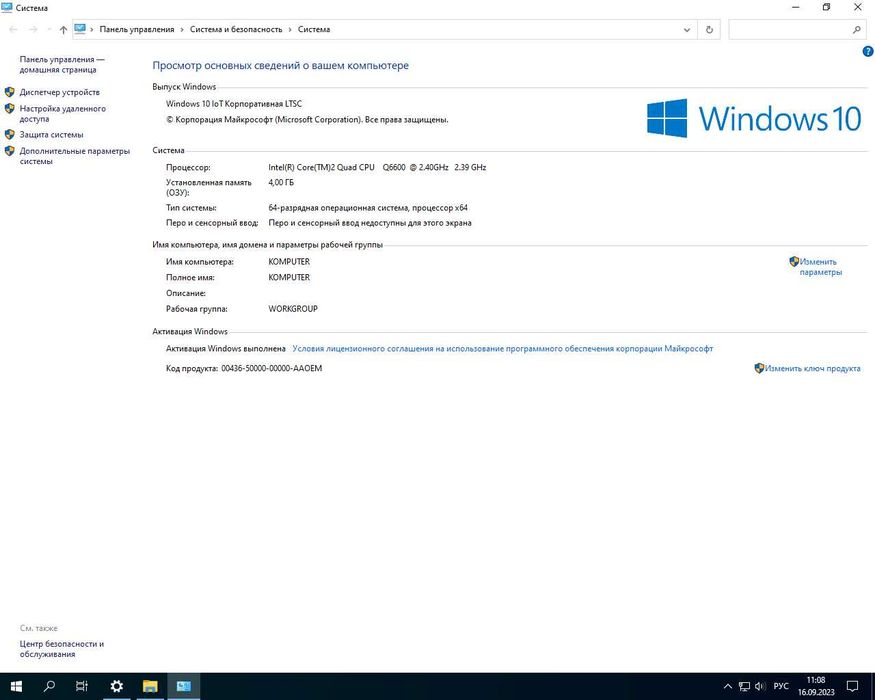Click the Система breadcrumb
Image resolution: width=875 pixels, height=700 pixels.
(x=314, y=30)
